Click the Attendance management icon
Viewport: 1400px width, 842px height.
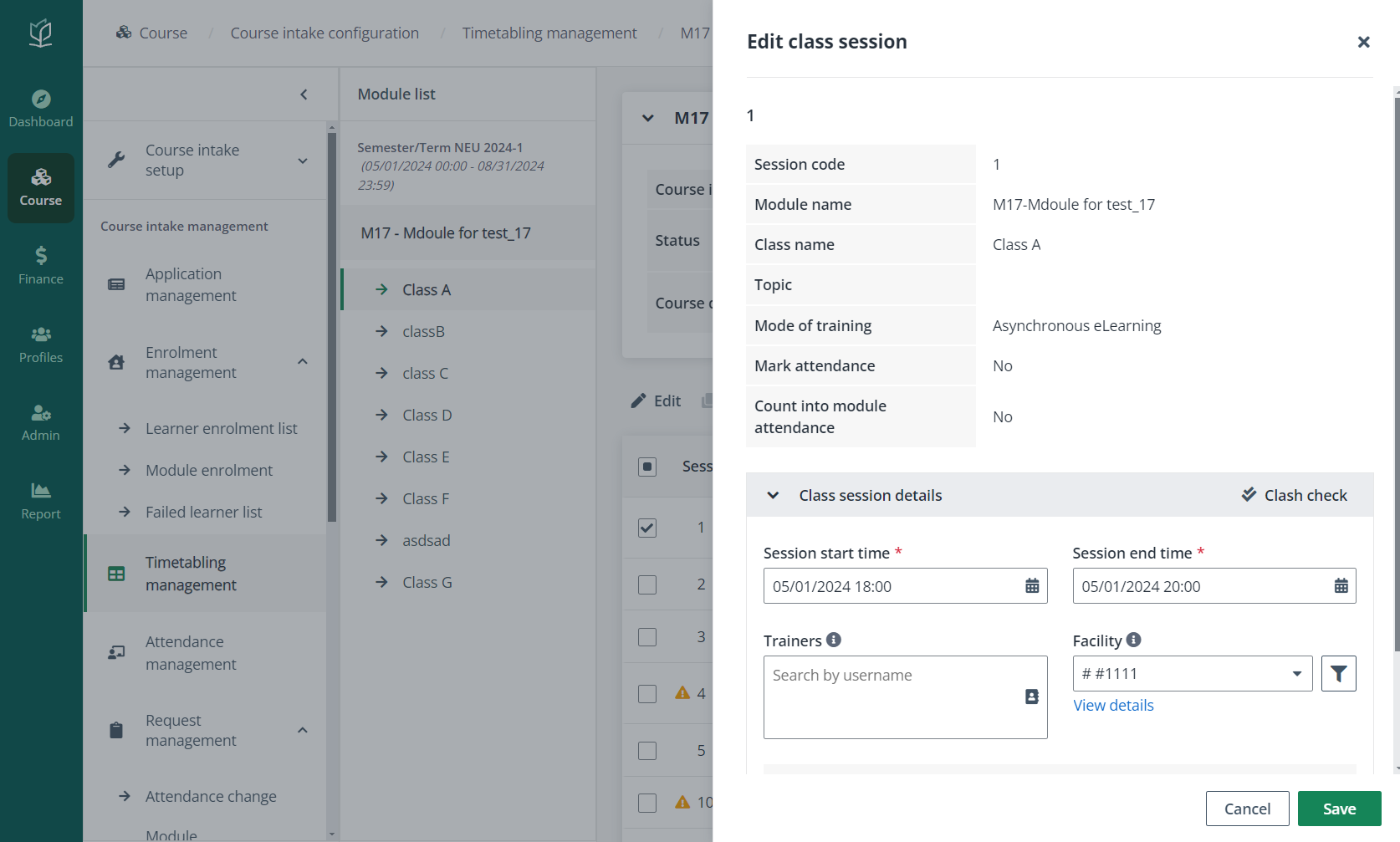point(116,652)
